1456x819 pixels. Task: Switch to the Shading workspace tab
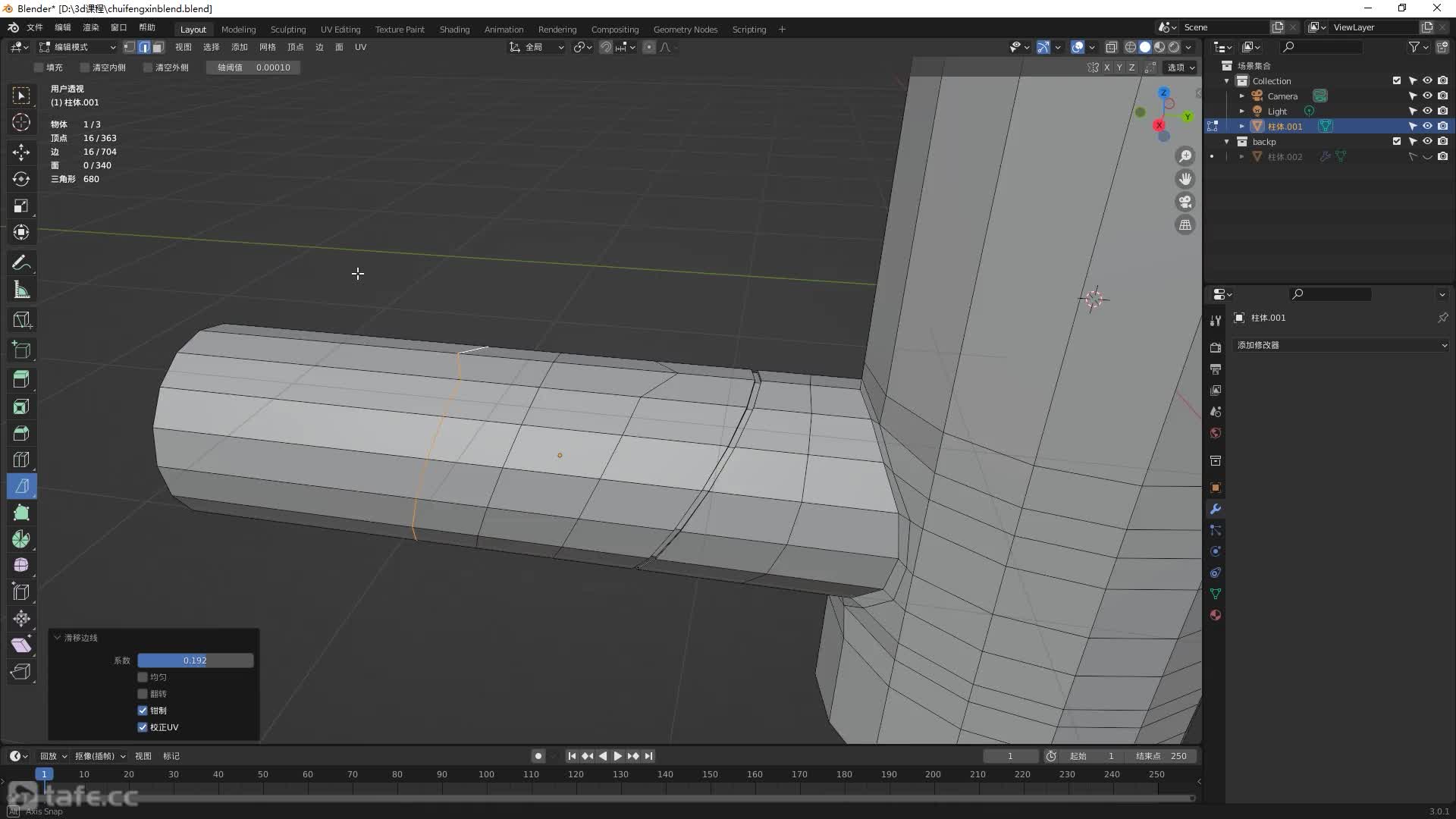pos(454,30)
